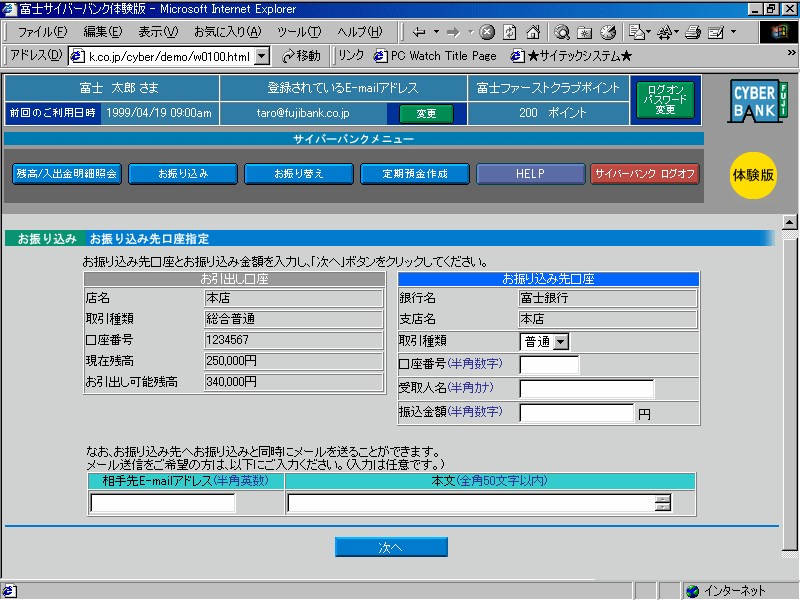
Task: Open the ファイル(F) menu
Action: (x=42, y=32)
